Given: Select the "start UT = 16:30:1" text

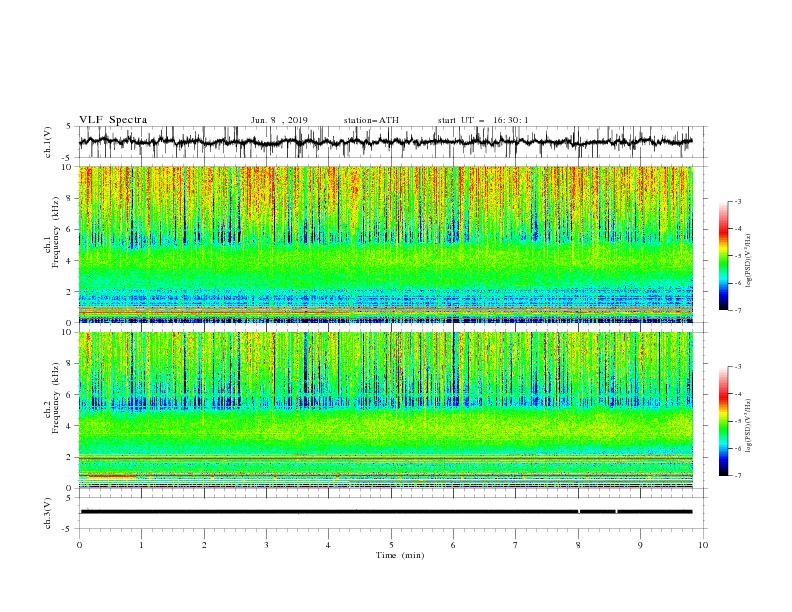Looking at the screenshot, I should pyautogui.click(x=483, y=120).
